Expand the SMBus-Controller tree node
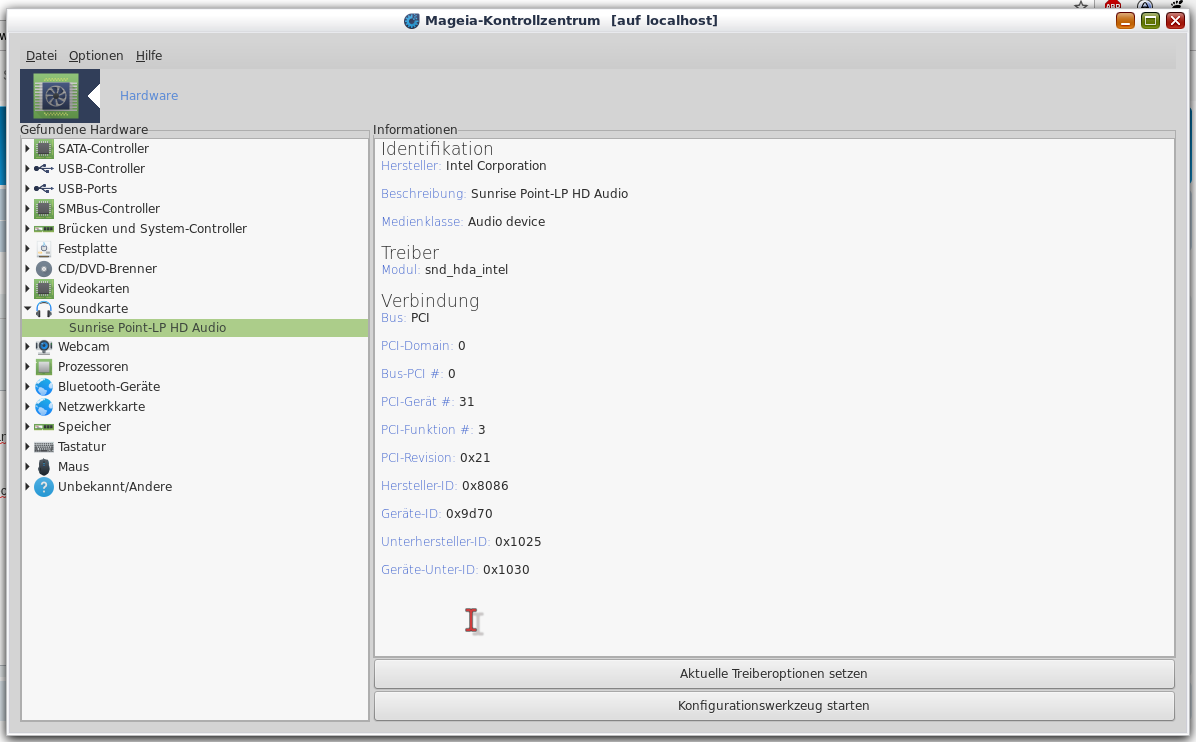The height and width of the screenshot is (742, 1196). [x=27, y=208]
